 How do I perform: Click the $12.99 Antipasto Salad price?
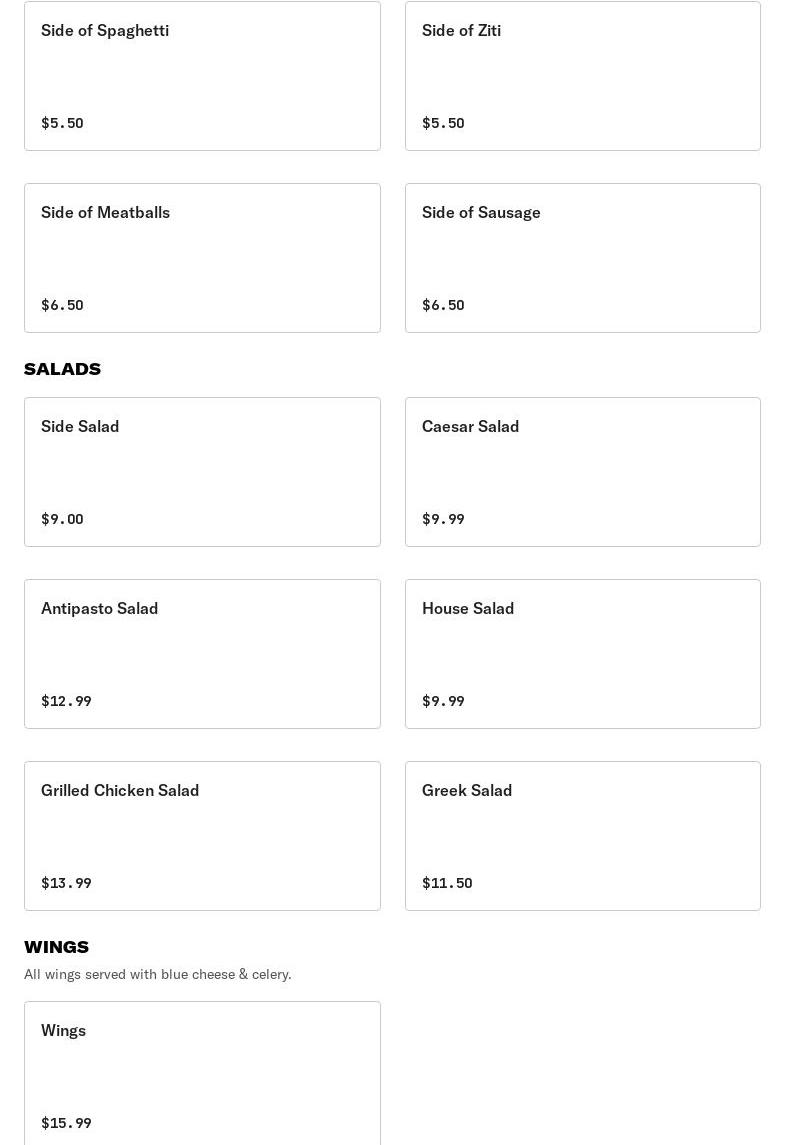(66, 701)
